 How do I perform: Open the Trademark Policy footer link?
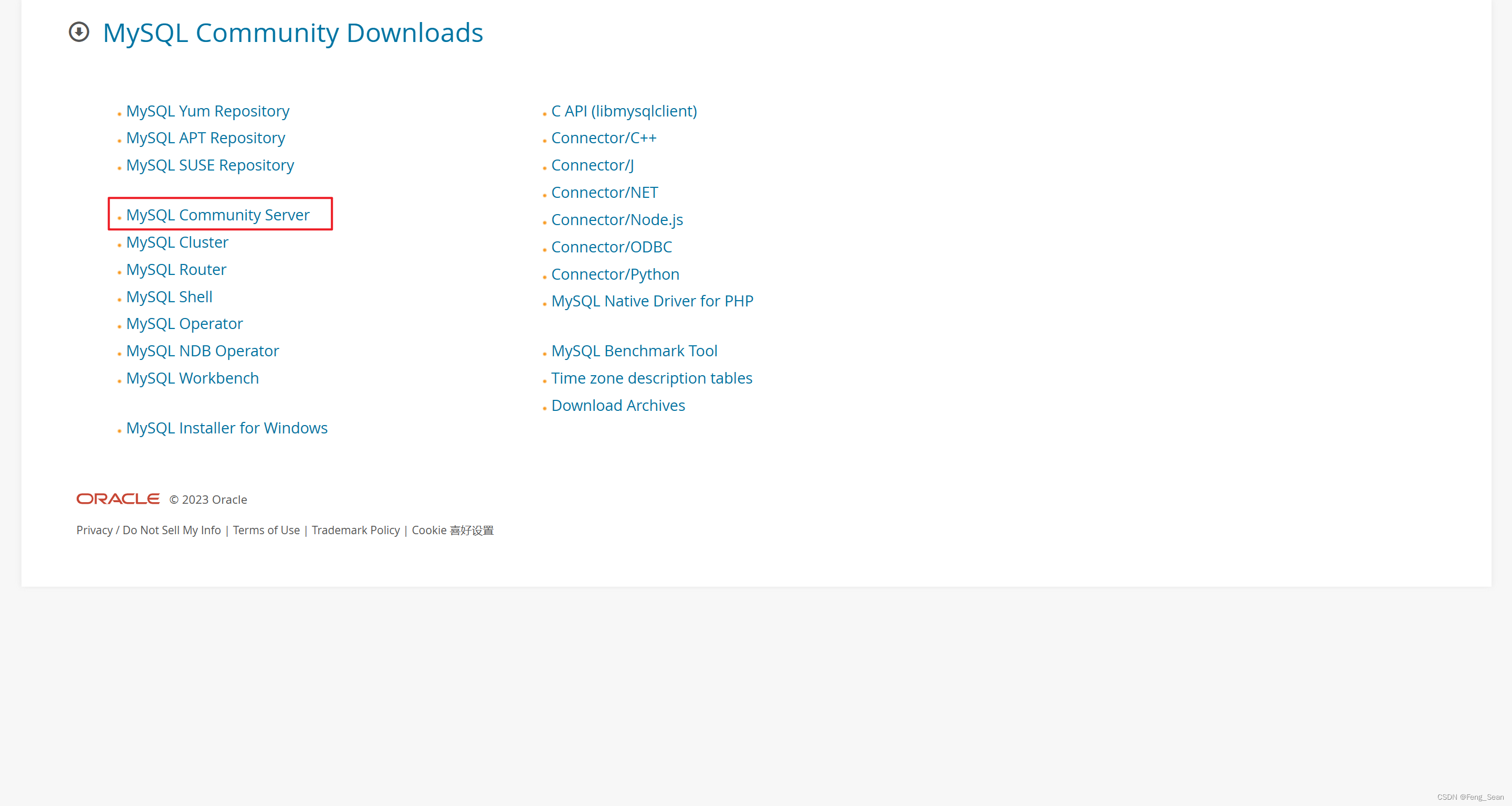(356, 531)
